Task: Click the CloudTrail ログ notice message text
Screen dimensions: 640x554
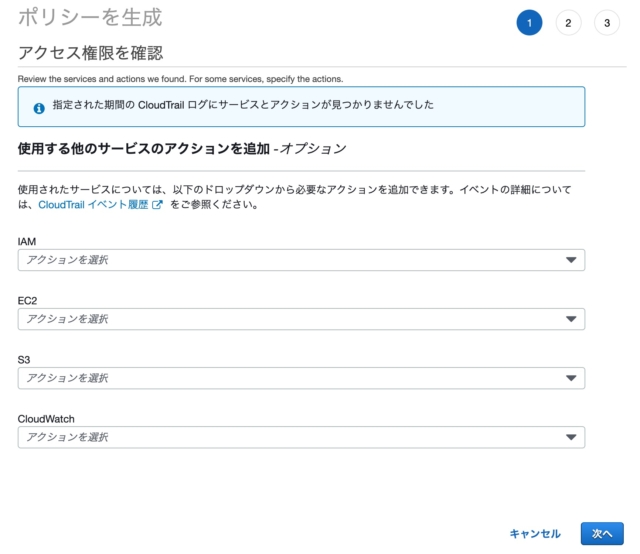Action: tap(243, 105)
